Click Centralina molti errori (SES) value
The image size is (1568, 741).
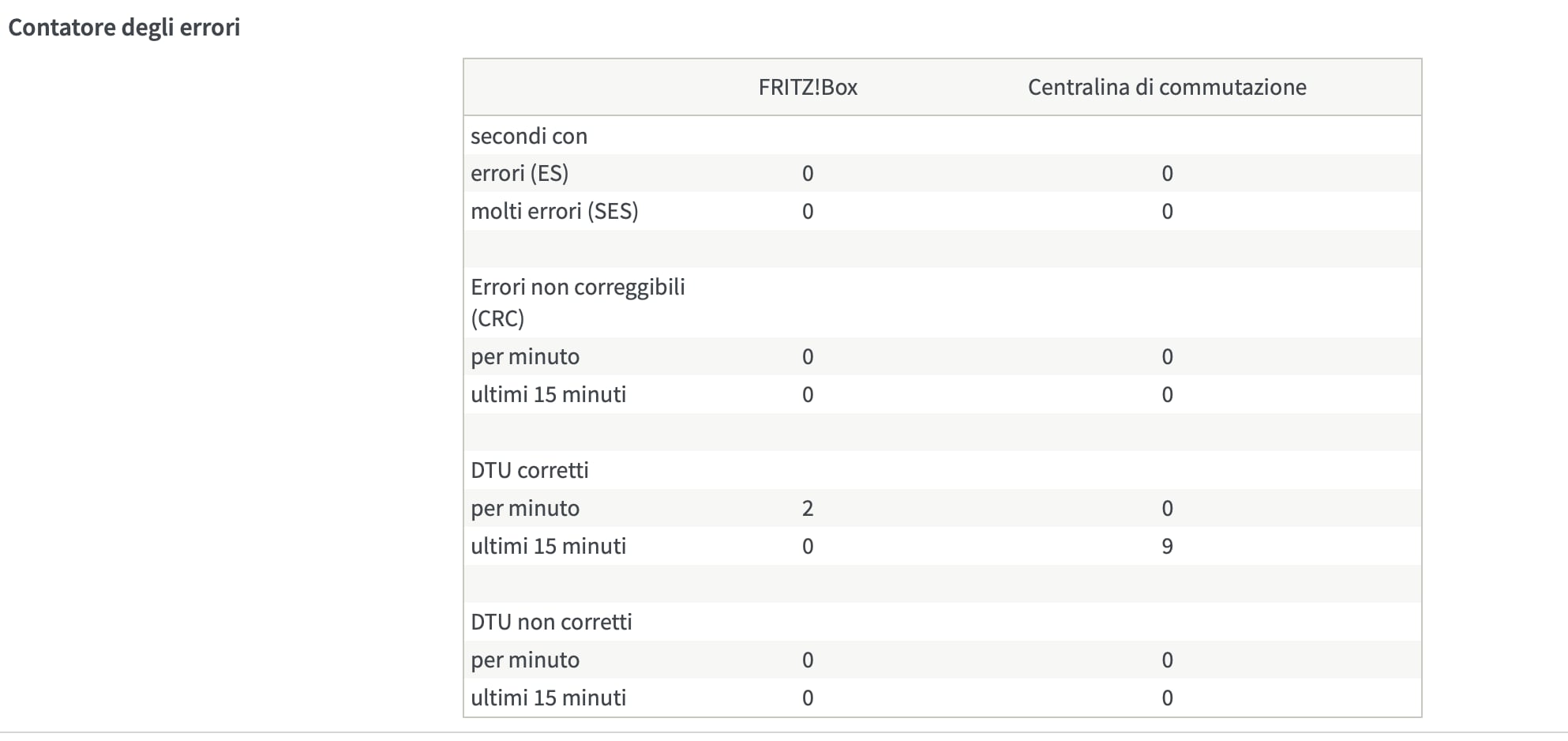[x=1167, y=211]
